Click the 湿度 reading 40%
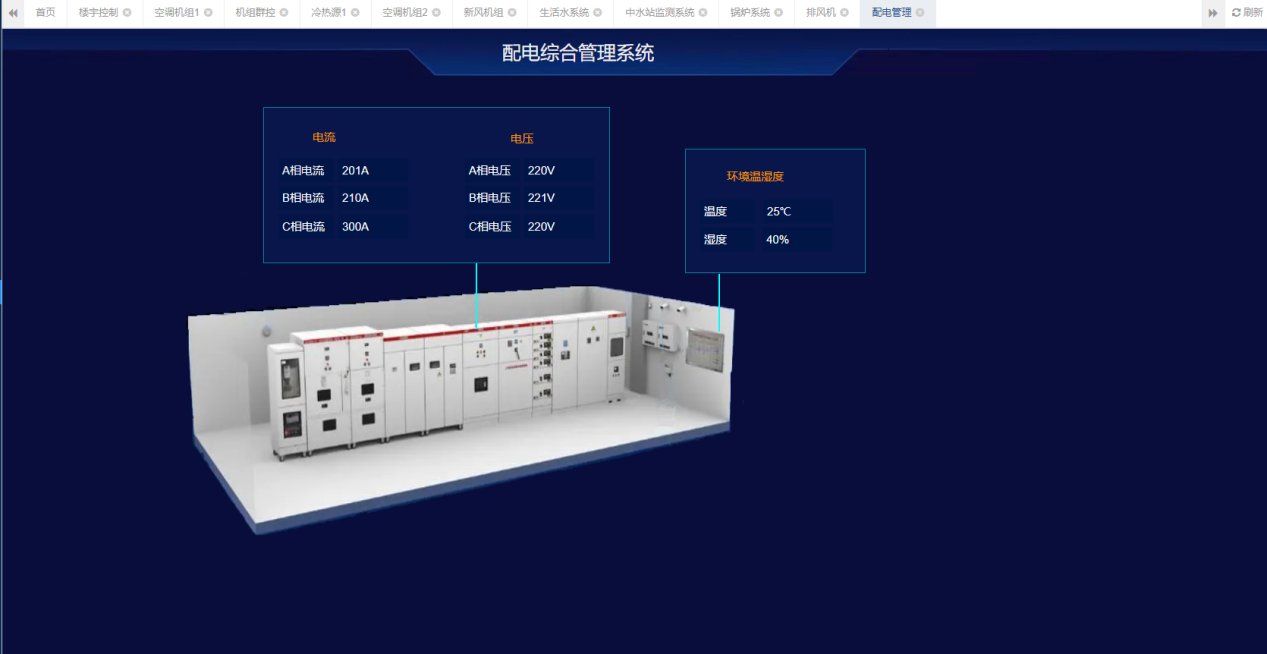The image size is (1267, 654). pyautogui.click(x=777, y=240)
